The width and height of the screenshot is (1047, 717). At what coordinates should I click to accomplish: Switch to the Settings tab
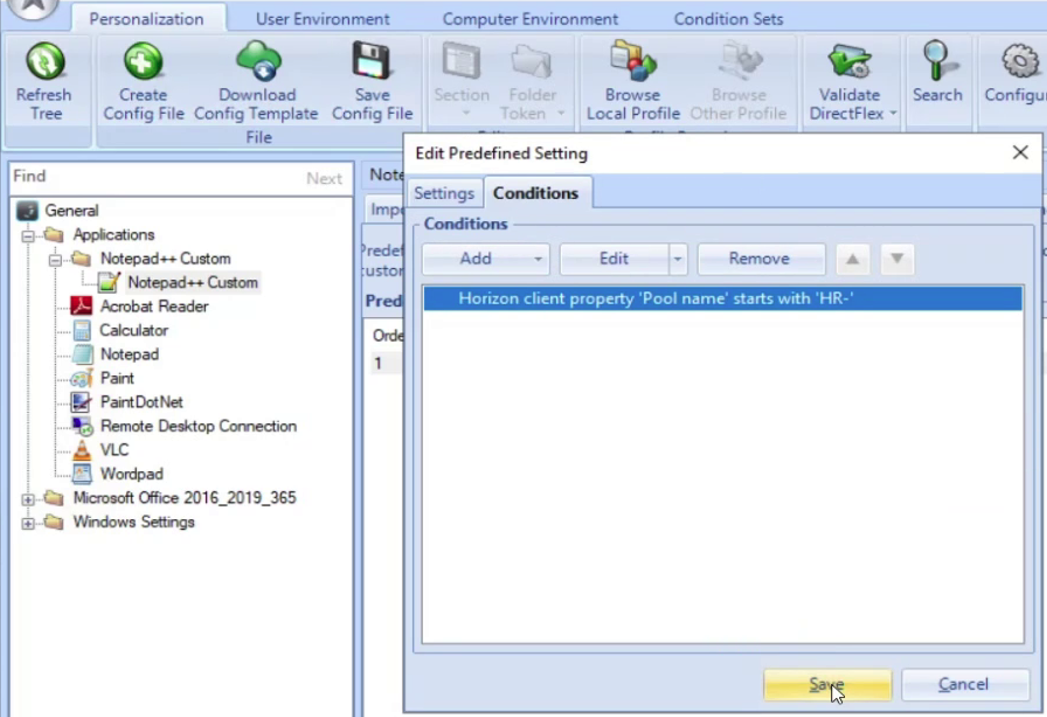click(443, 193)
